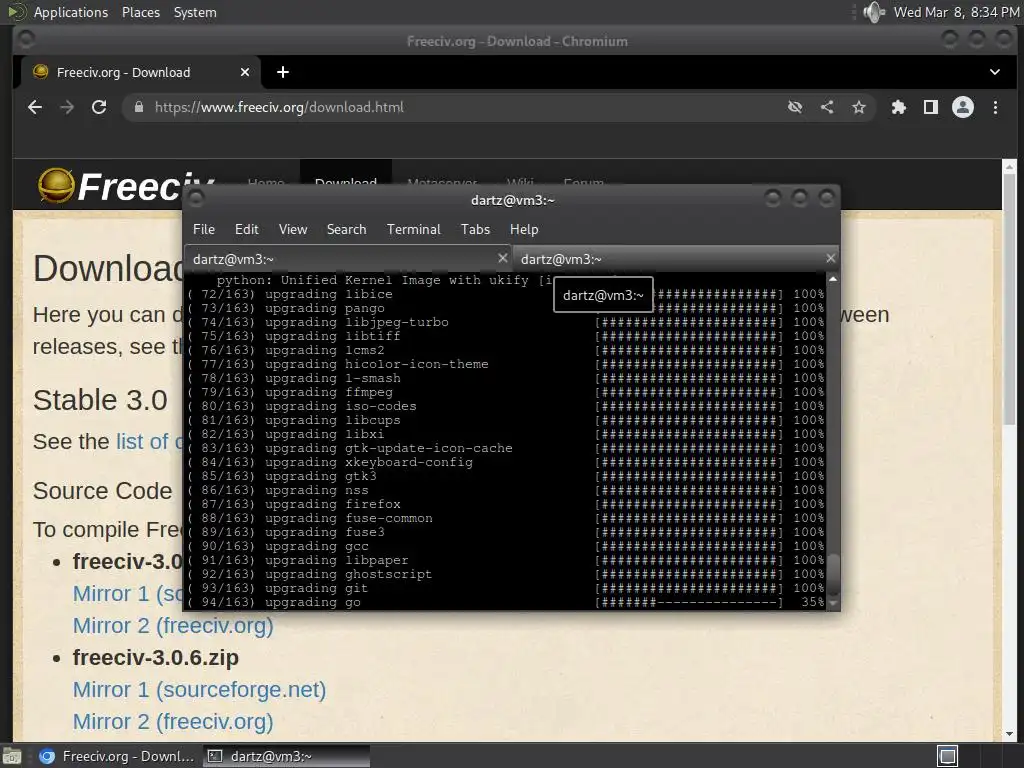Reload the Freeciv download page
Screen dimensions: 1024x768
[99, 107]
